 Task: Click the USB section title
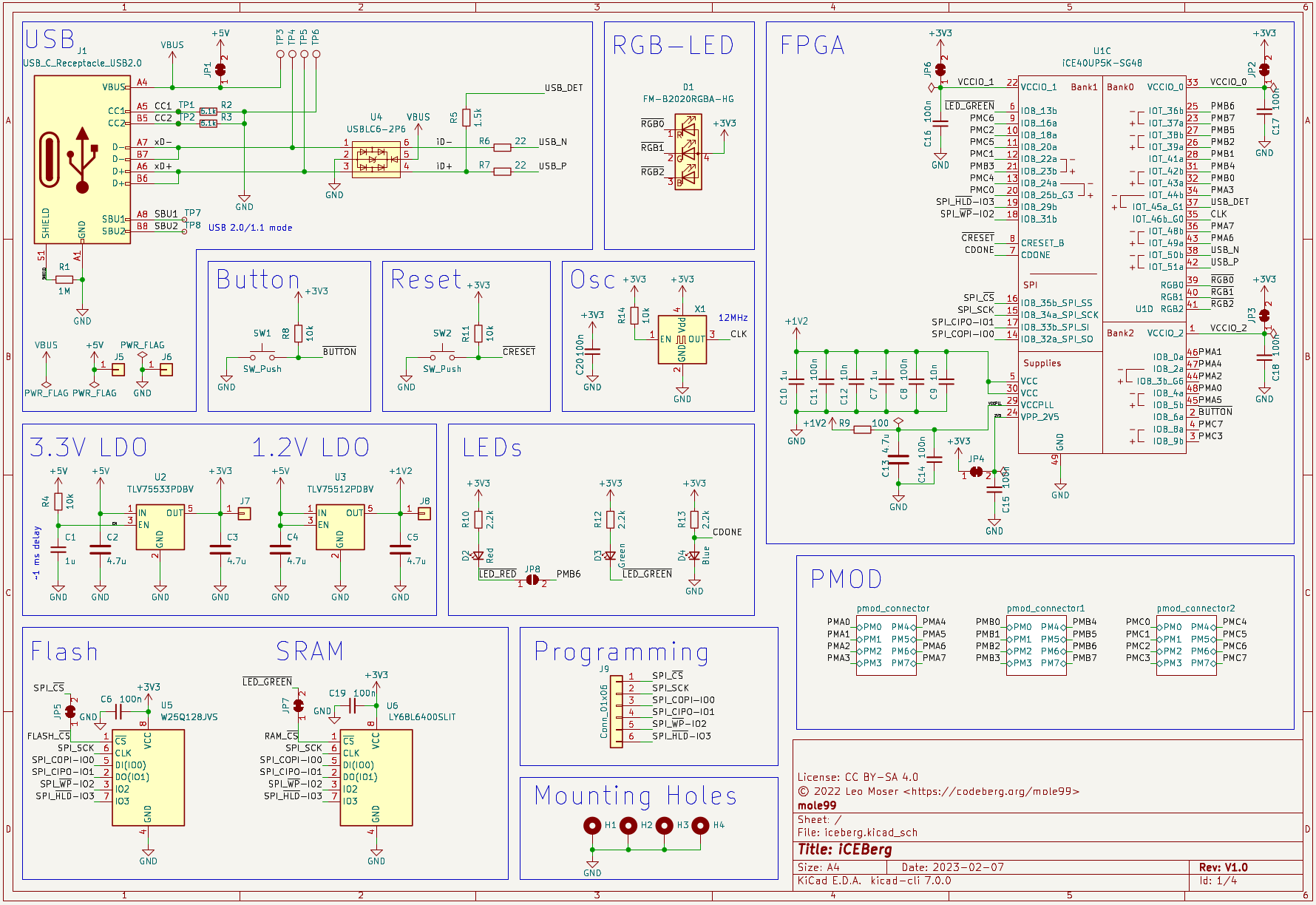pos(50,38)
